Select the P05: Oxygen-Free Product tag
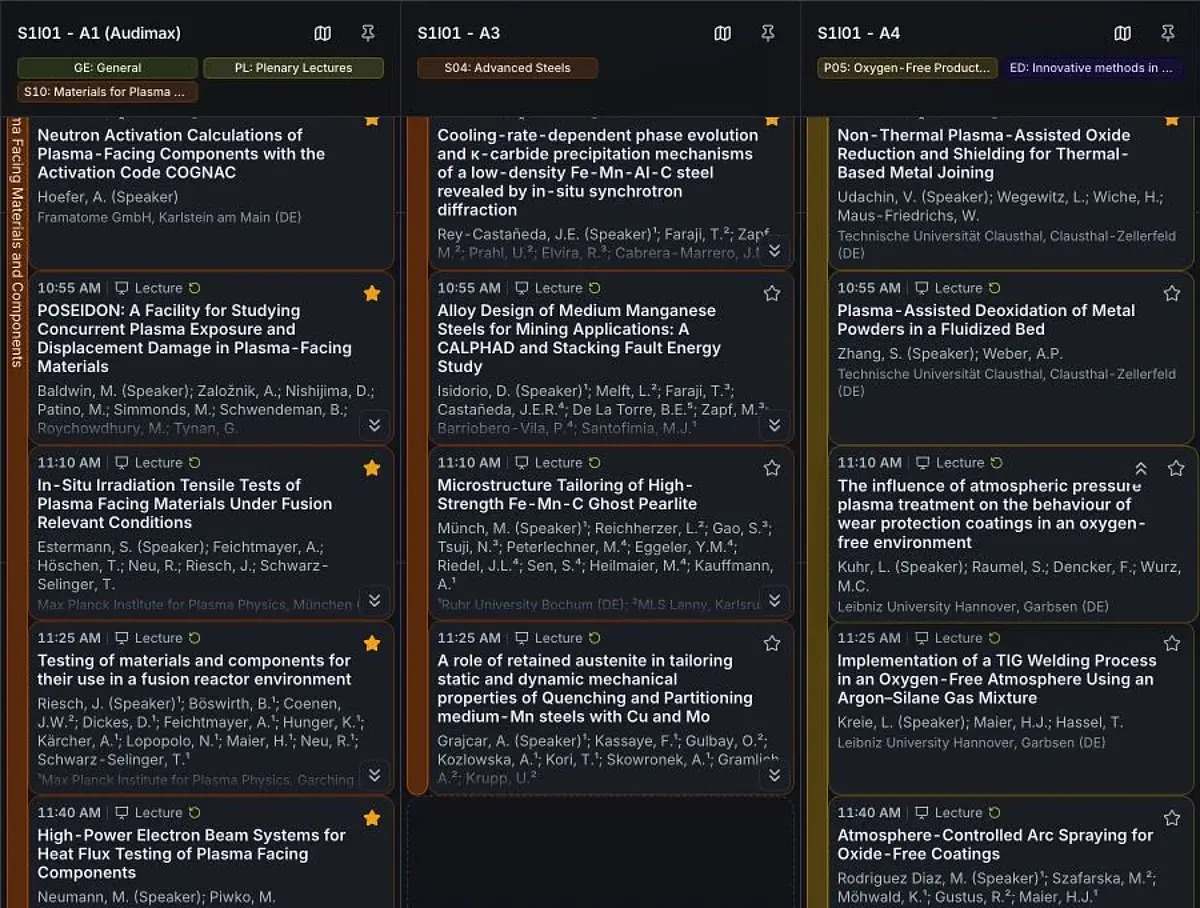 click(908, 68)
